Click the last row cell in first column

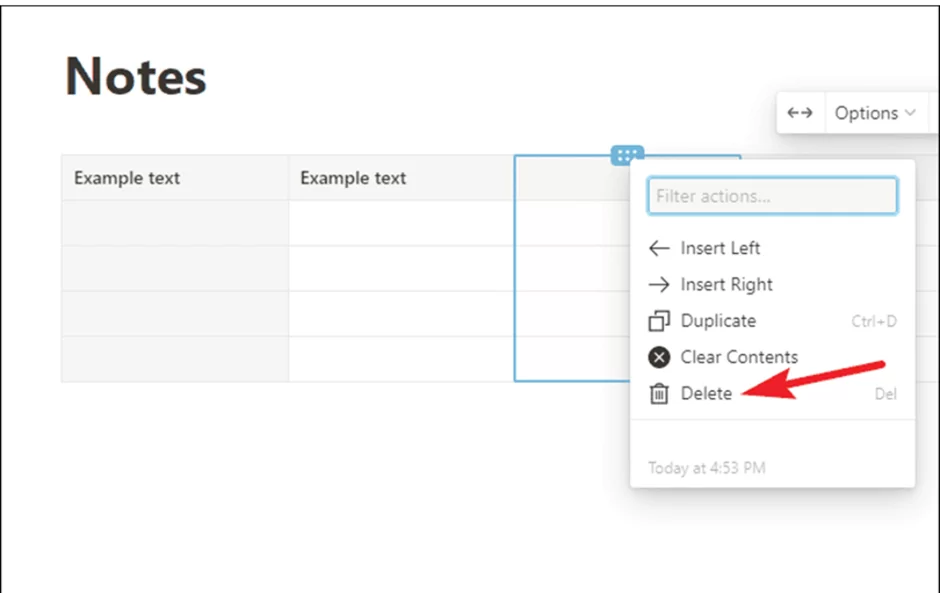pos(175,359)
